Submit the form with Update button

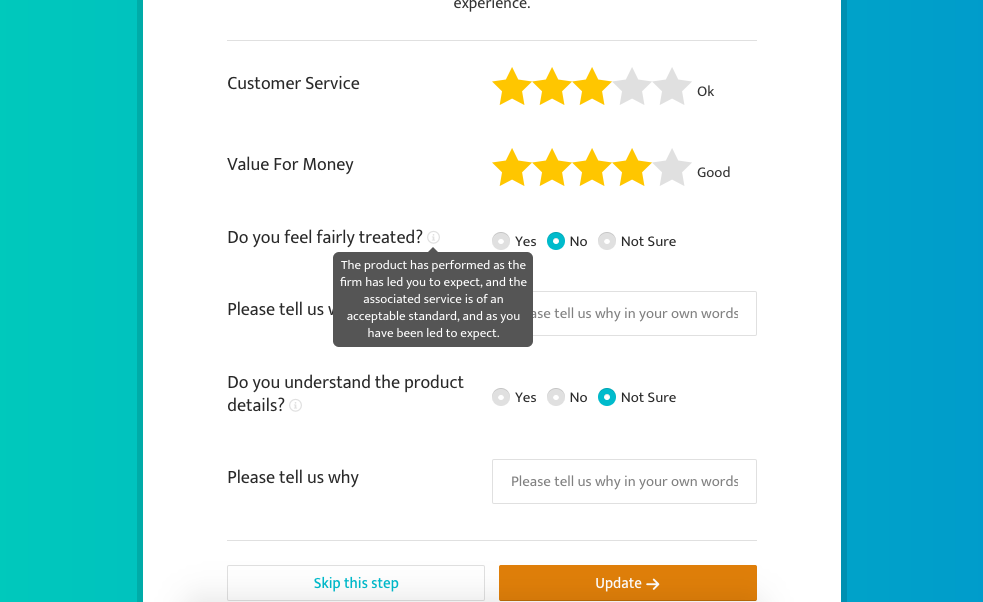(628, 583)
